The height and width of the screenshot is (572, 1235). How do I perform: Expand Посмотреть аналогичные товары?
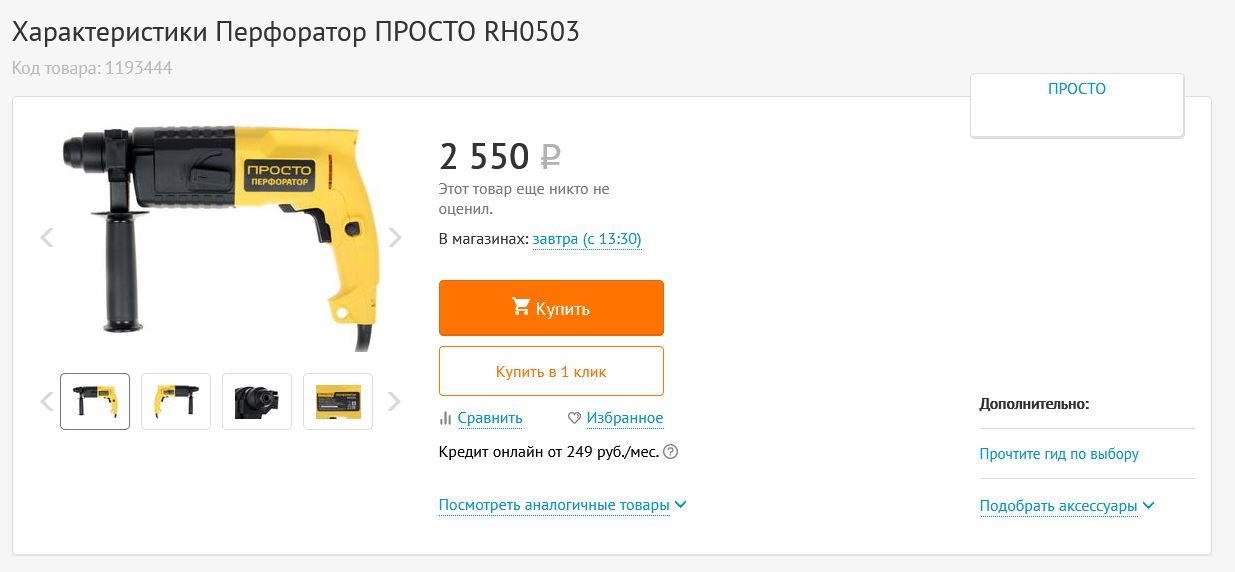click(562, 505)
